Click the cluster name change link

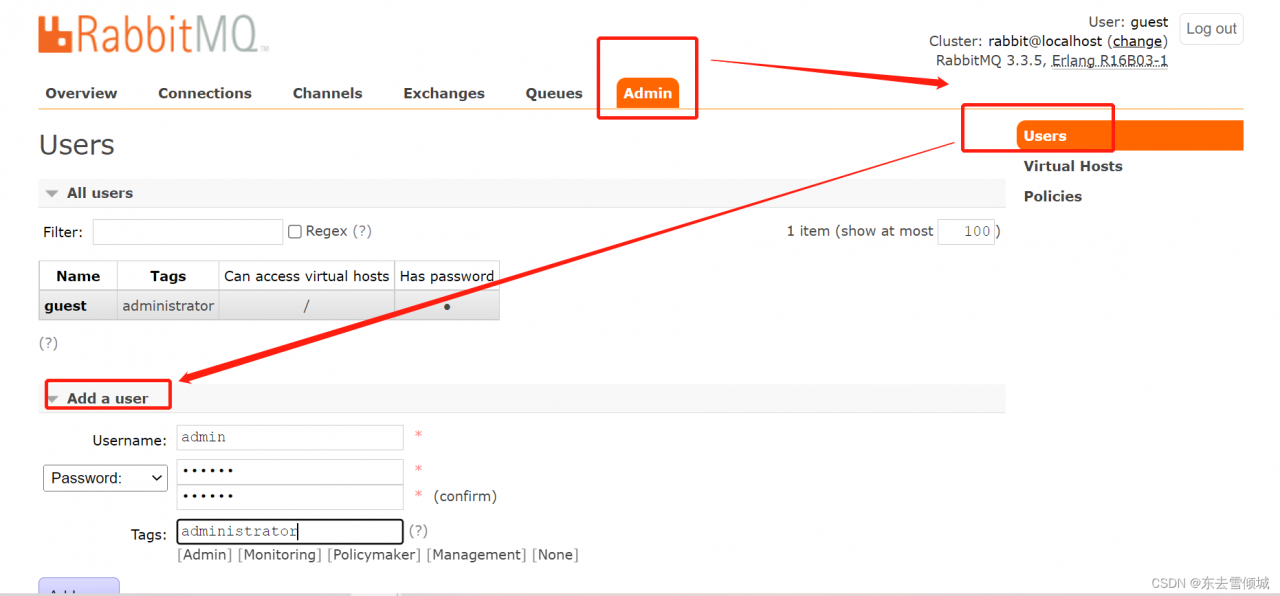pos(1138,41)
